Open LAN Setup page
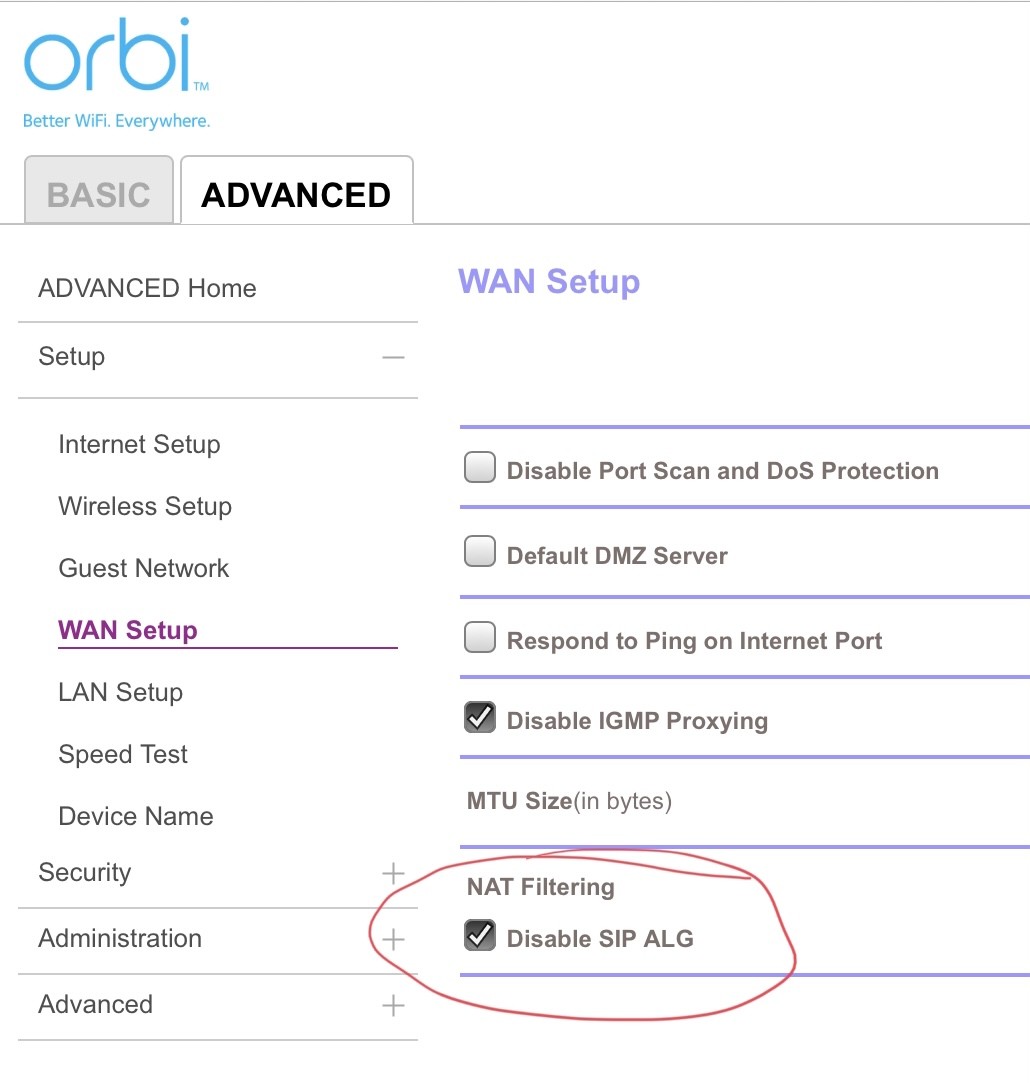This screenshot has height=1083, width=1030. click(121, 693)
